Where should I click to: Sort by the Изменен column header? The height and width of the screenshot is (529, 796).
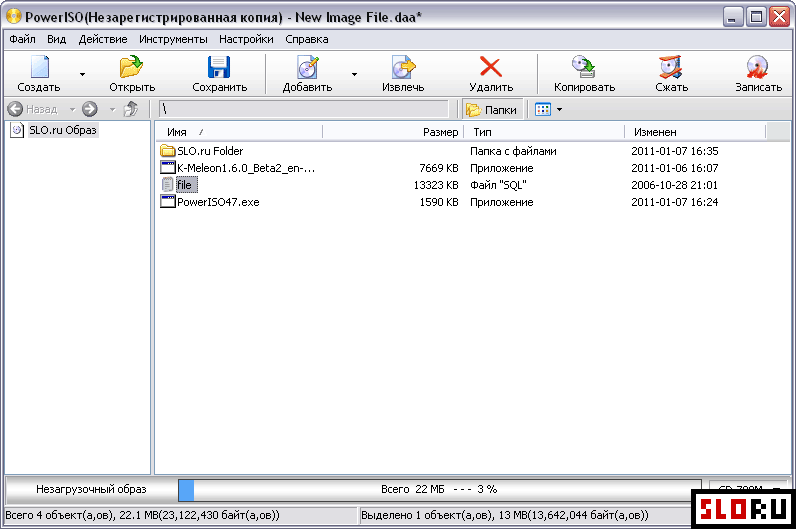[x=694, y=132]
